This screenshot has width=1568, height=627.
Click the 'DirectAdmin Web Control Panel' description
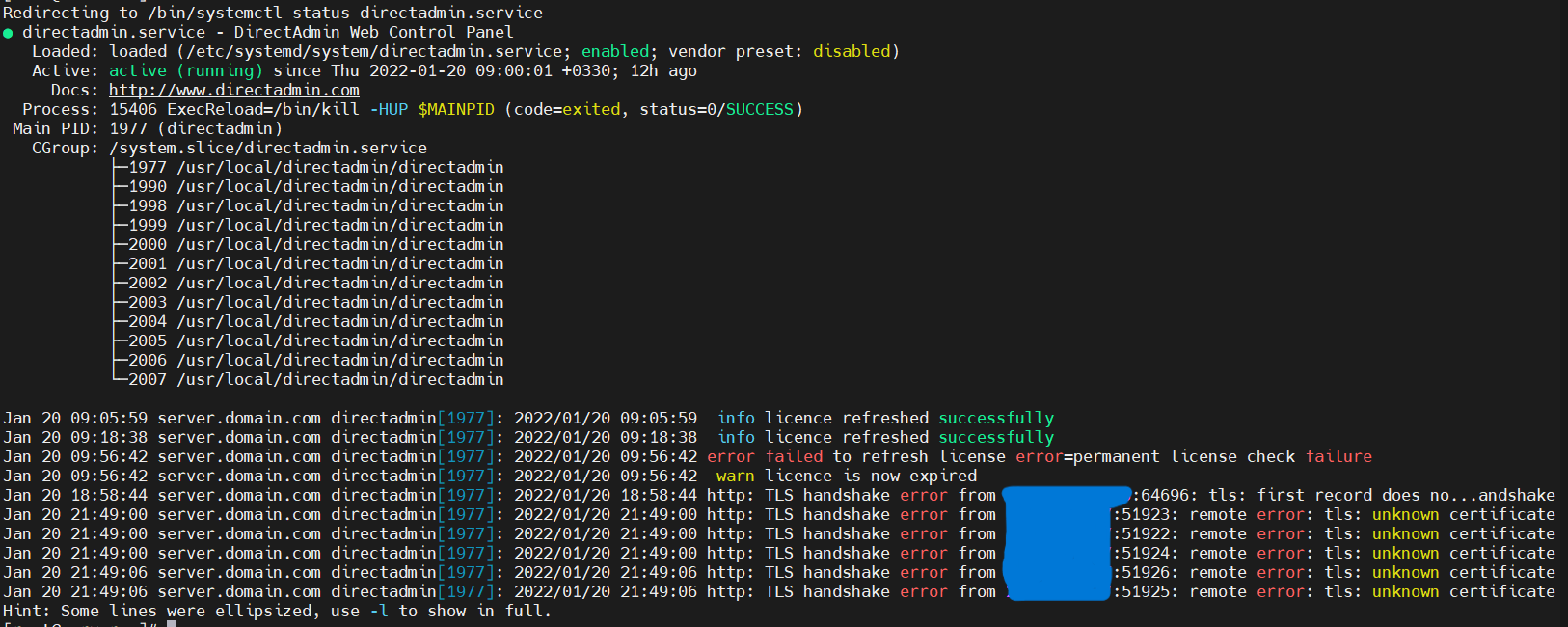click(x=373, y=32)
